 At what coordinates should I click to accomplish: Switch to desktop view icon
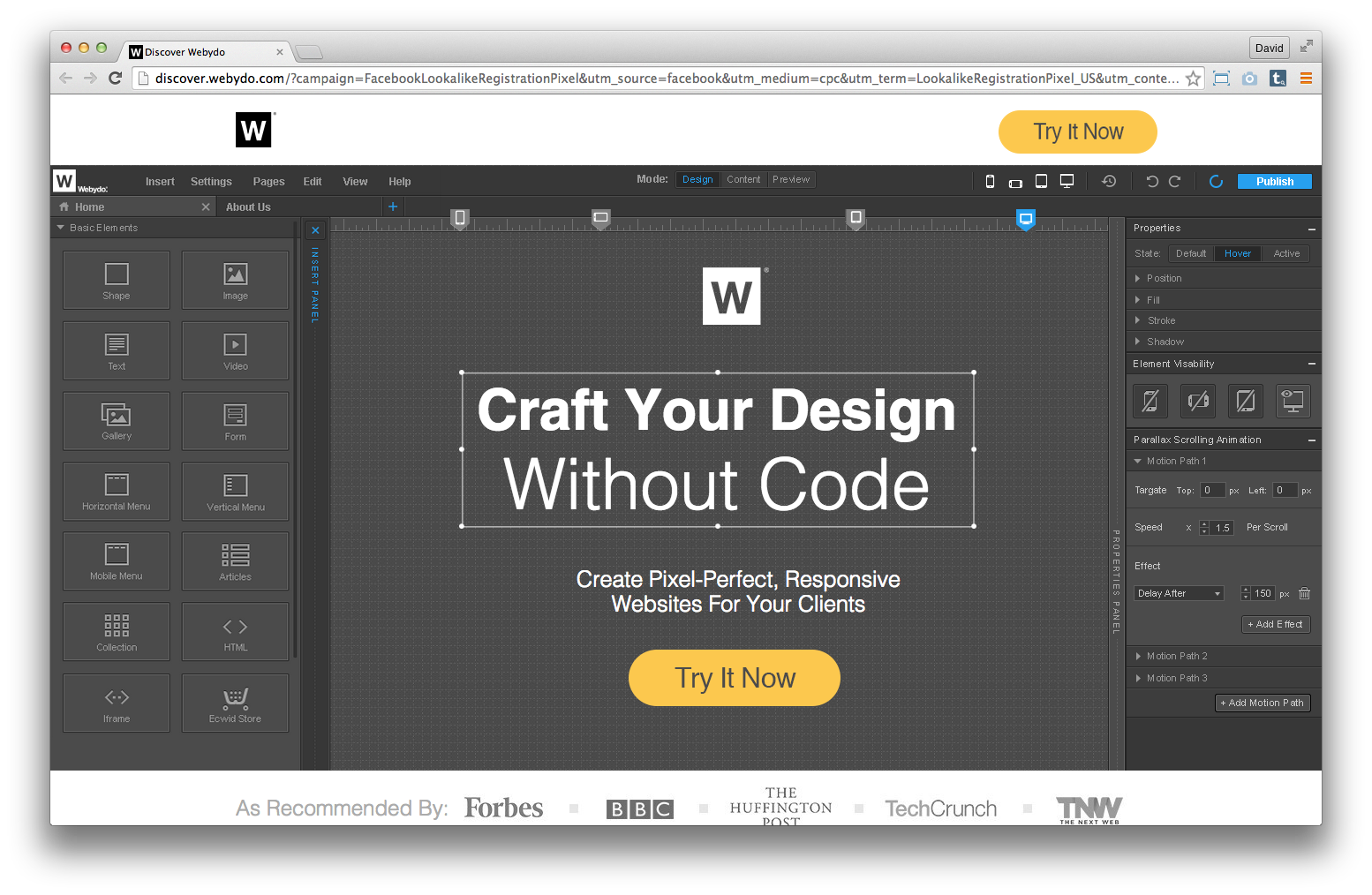pyautogui.click(x=1067, y=181)
